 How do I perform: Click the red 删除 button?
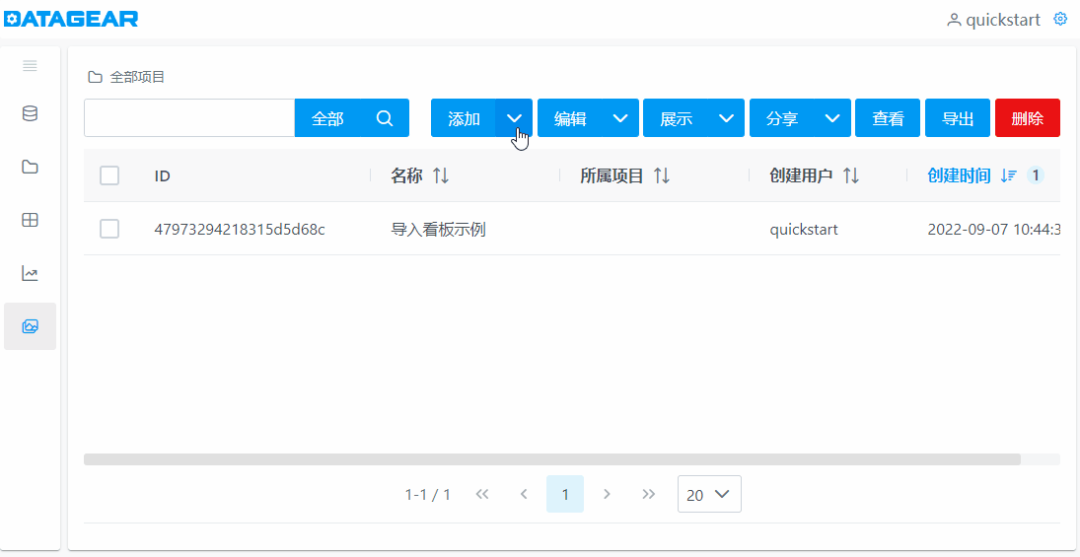point(1027,118)
